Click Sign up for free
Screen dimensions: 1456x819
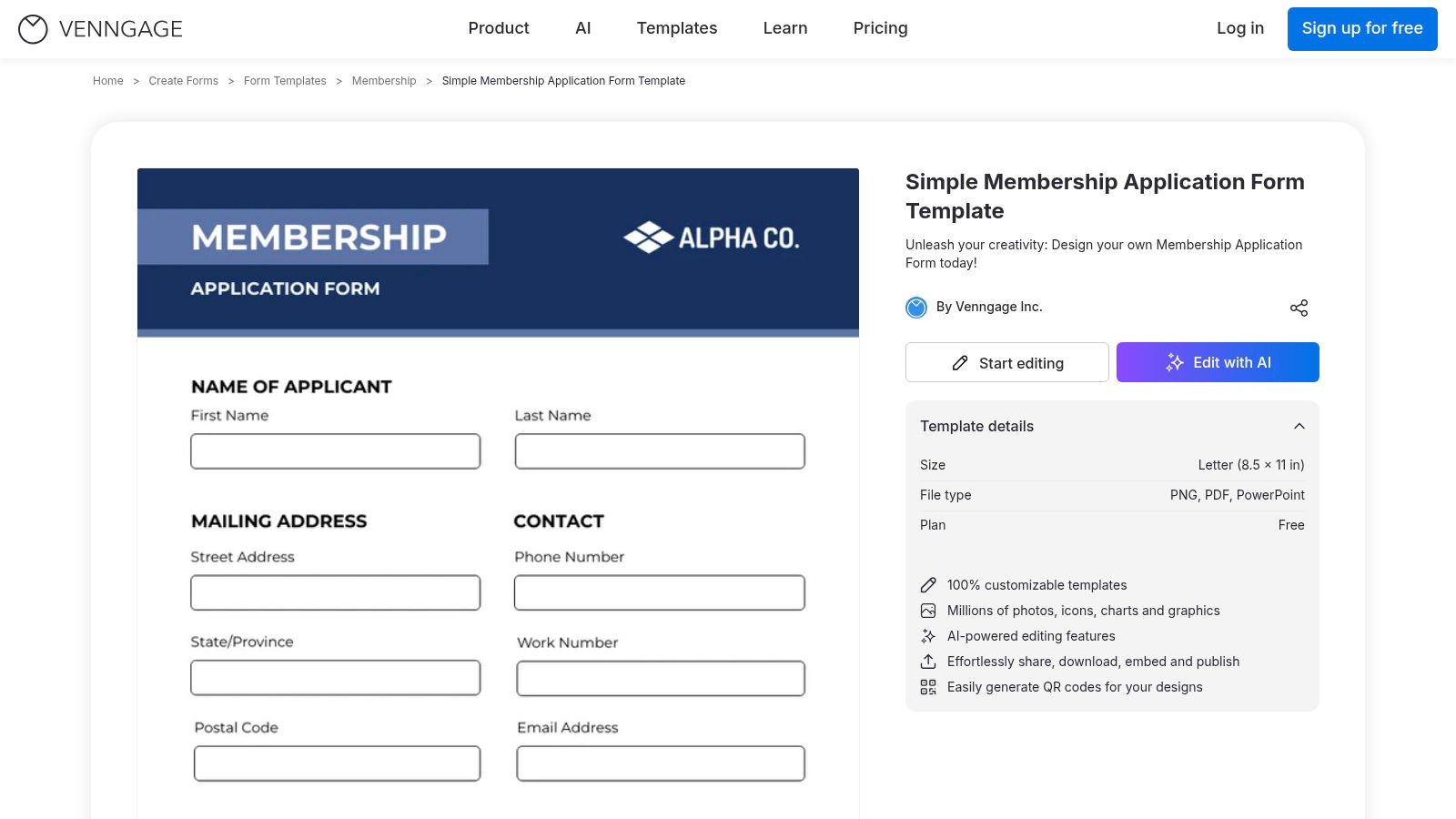click(x=1362, y=29)
